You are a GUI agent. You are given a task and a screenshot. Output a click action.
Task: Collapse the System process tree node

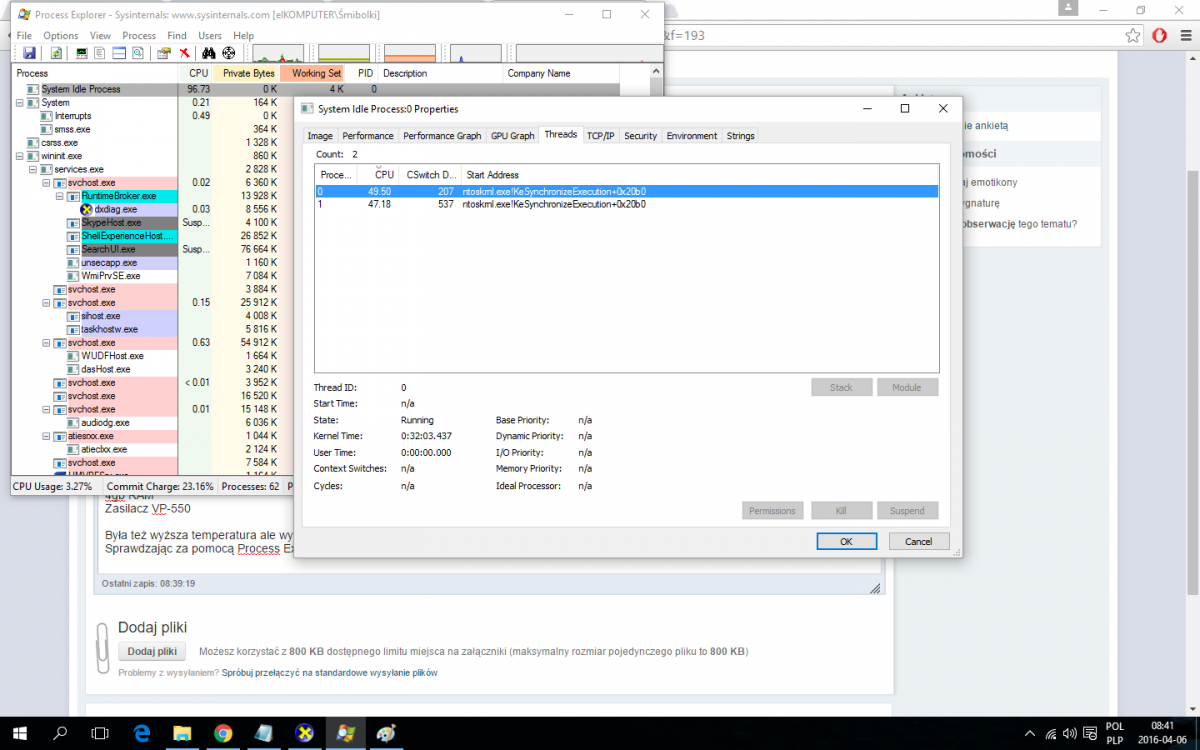(21, 103)
